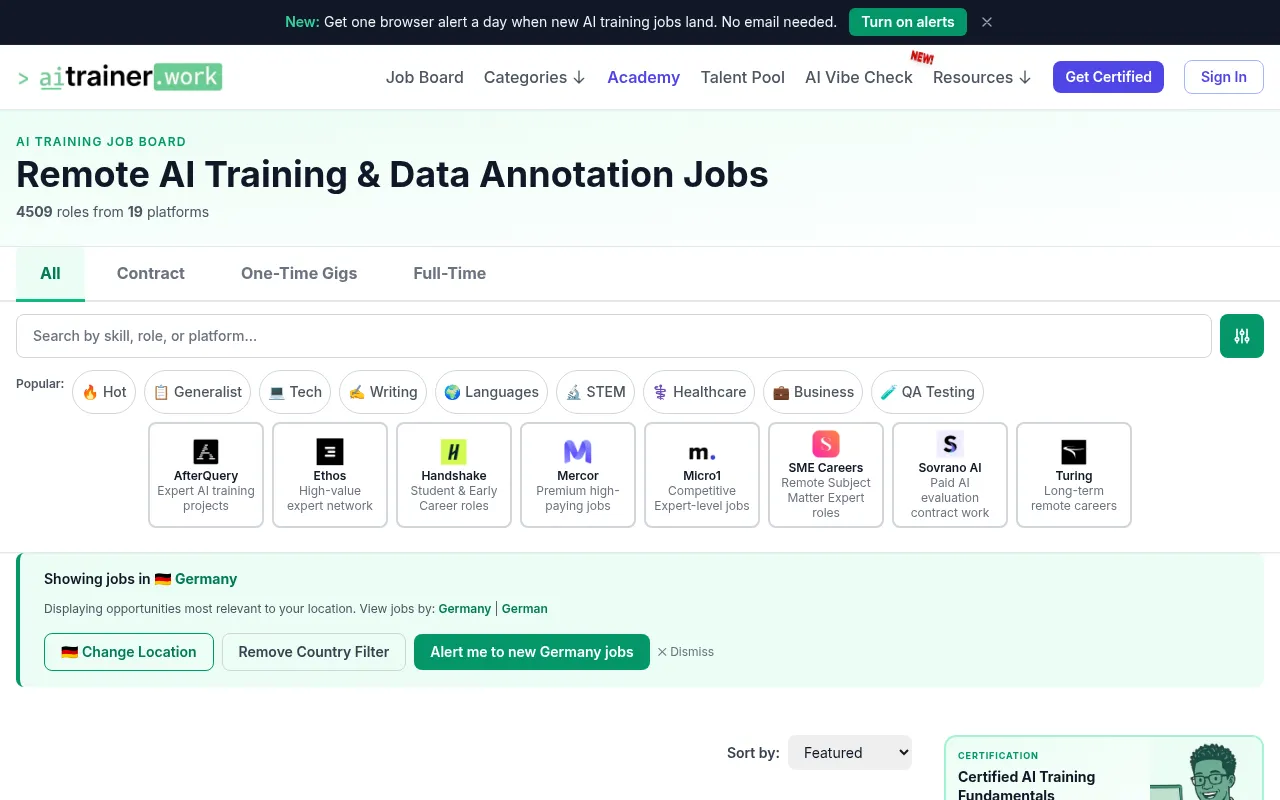The height and width of the screenshot is (800, 1280).
Task: Click the Get Certified button
Action: click(1108, 77)
